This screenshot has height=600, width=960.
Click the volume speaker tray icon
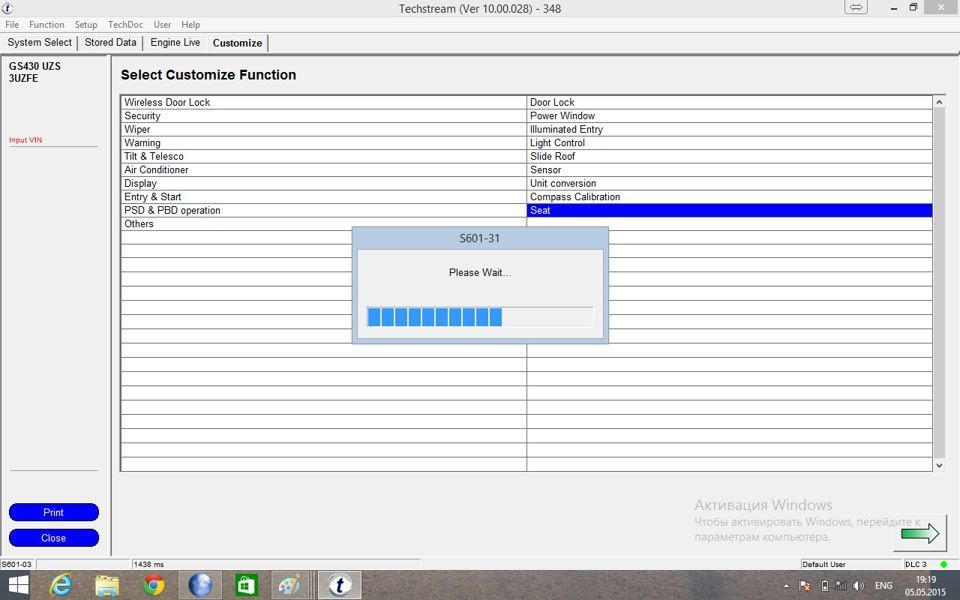(858, 586)
